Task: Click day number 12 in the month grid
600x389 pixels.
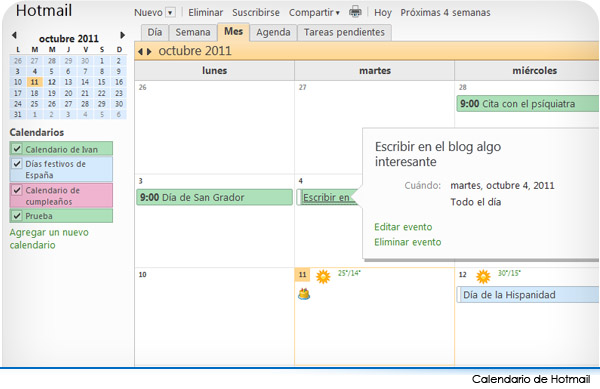Action: pos(463,275)
